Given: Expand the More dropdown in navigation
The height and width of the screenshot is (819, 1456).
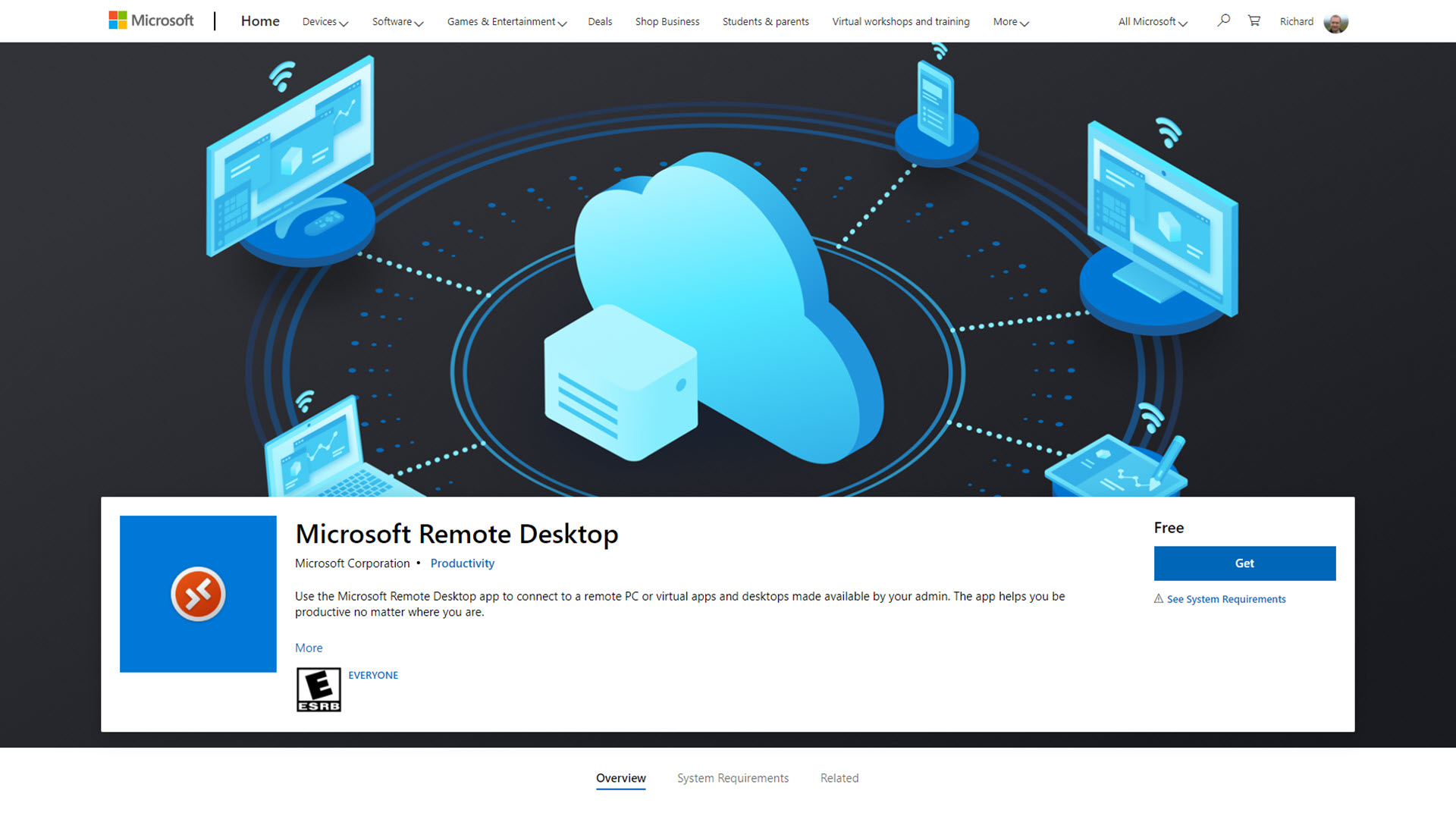Looking at the screenshot, I should click(x=1009, y=21).
